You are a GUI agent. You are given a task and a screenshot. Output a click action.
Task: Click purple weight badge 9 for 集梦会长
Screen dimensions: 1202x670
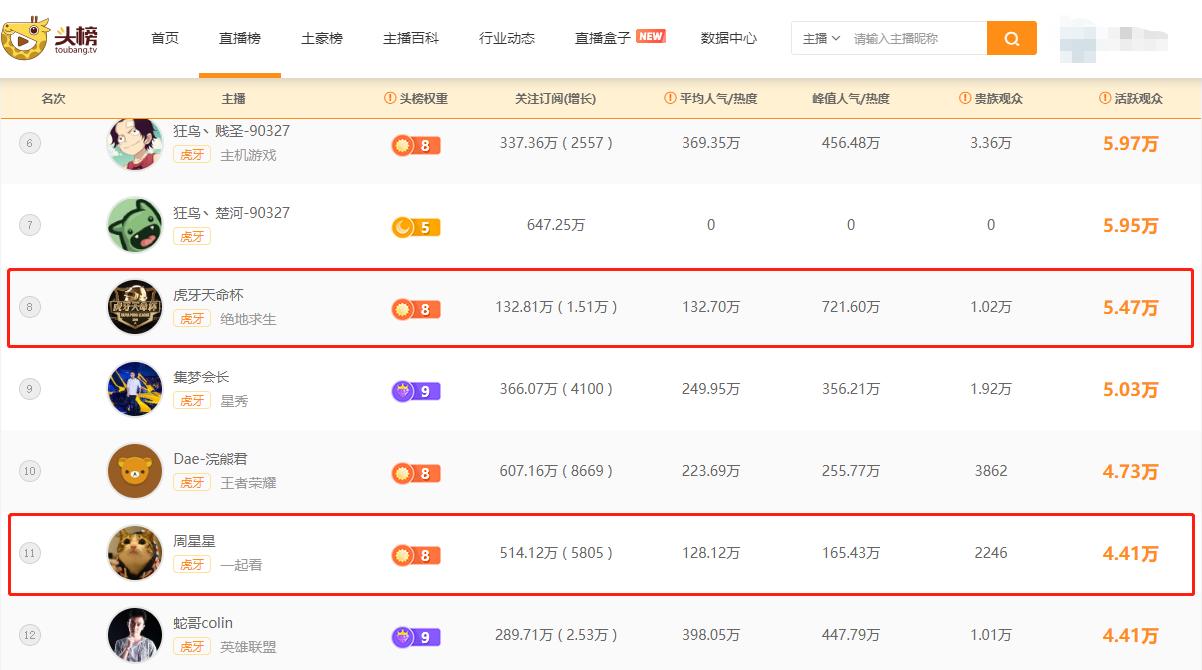click(x=415, y=391)
